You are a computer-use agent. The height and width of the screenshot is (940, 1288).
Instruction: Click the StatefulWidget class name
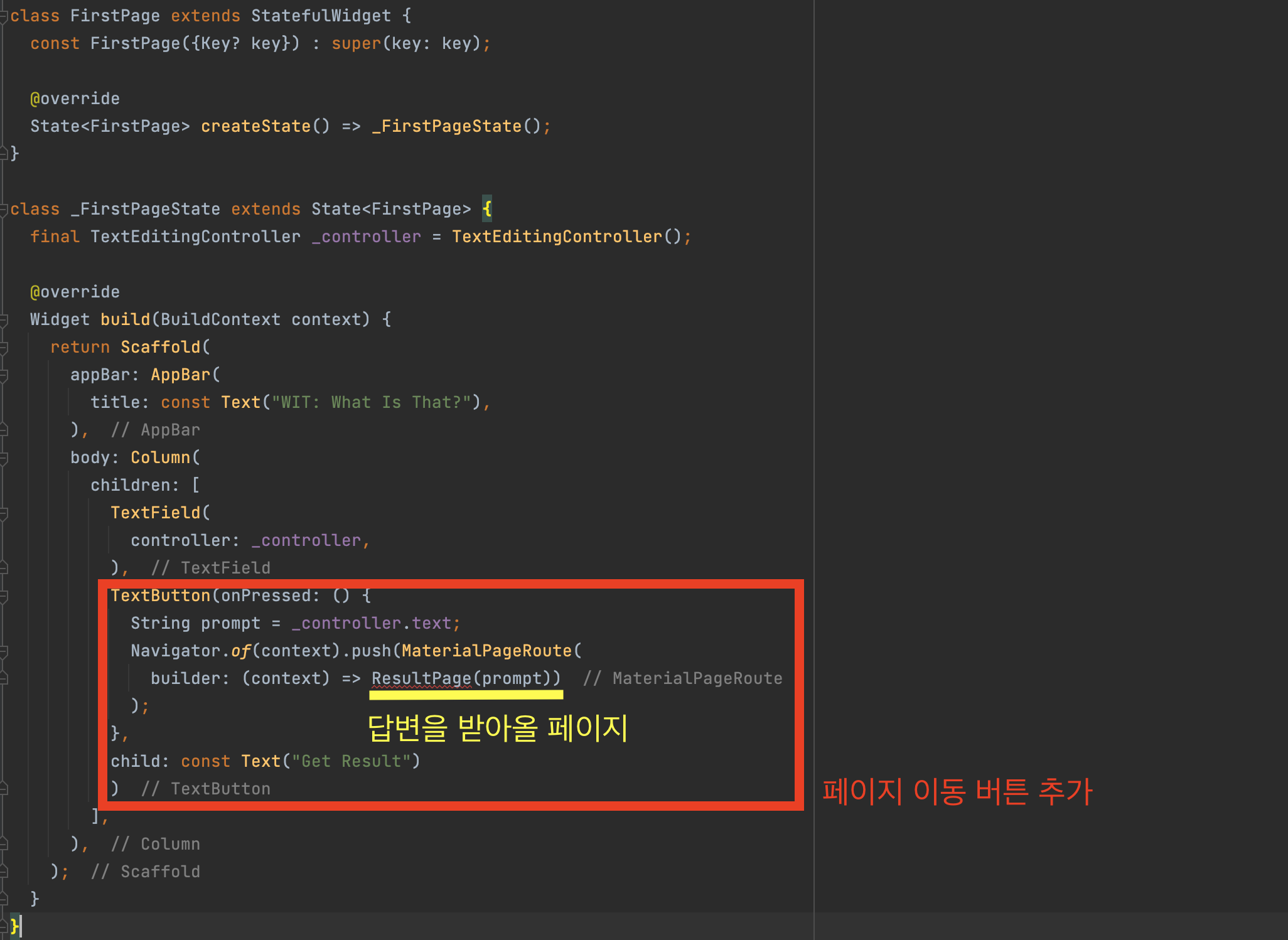(321, 16)
